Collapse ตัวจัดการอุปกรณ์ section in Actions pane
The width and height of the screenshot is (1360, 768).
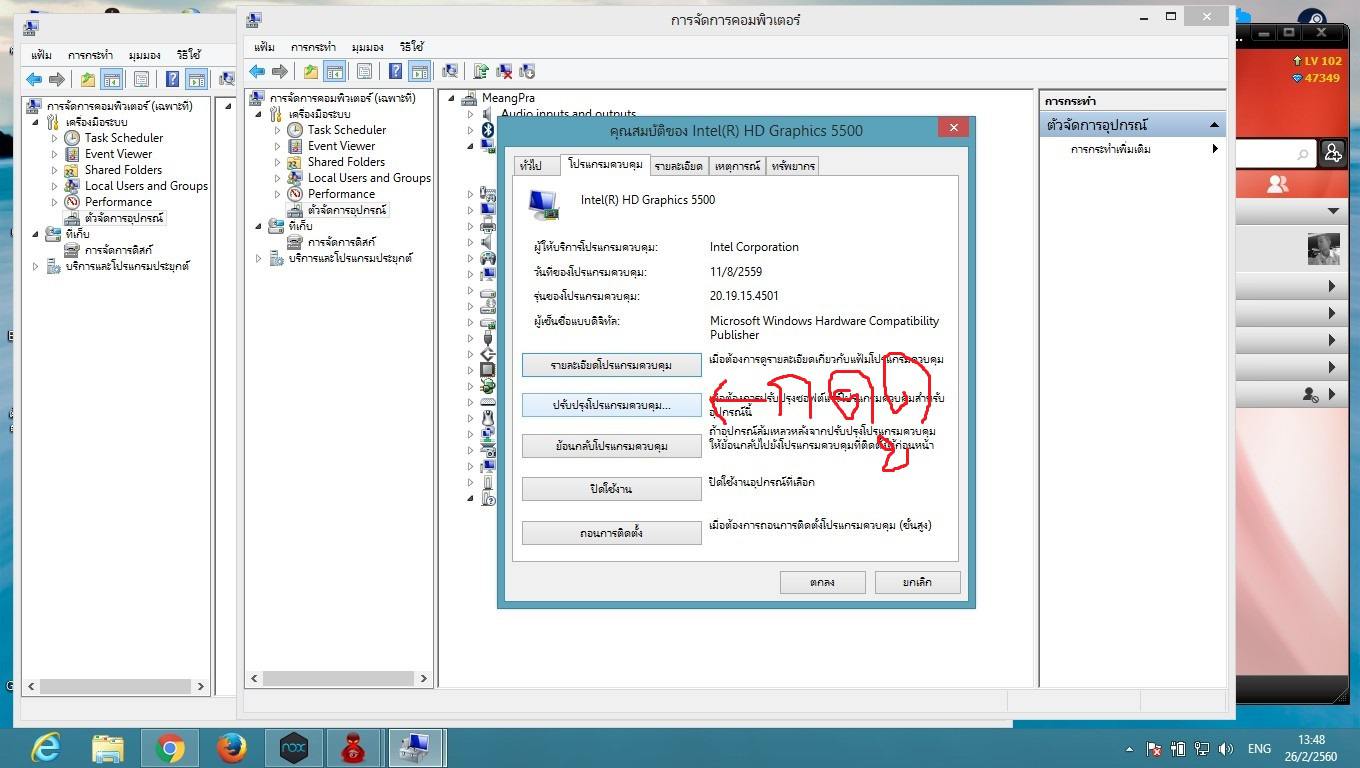pyautogui.click(x=1214, y=125)
